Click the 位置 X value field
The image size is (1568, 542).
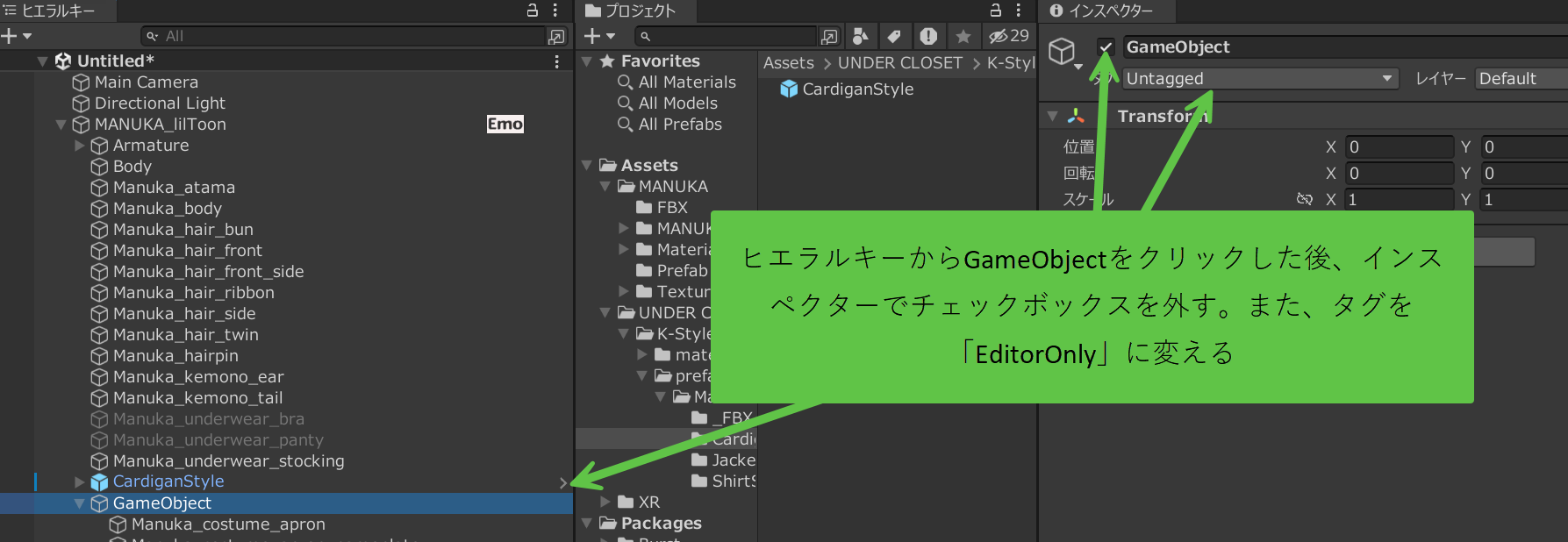(x=1399, y=147)
